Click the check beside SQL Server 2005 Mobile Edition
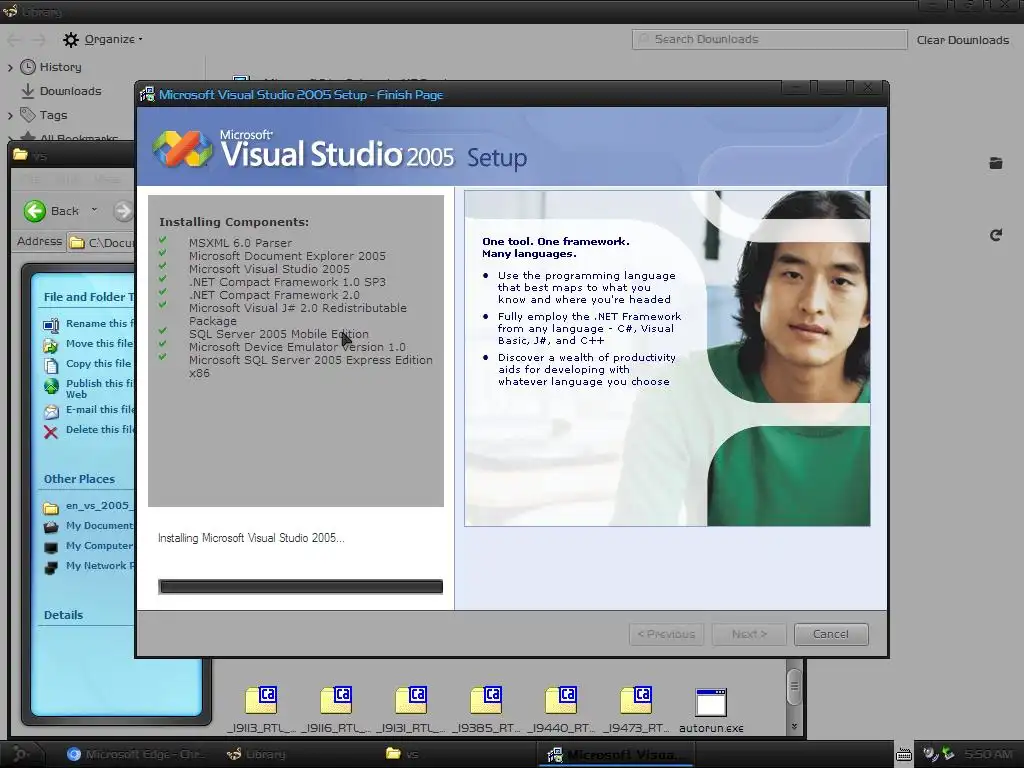The height and width of the screenshot is (768, 1024). (163, 331)
